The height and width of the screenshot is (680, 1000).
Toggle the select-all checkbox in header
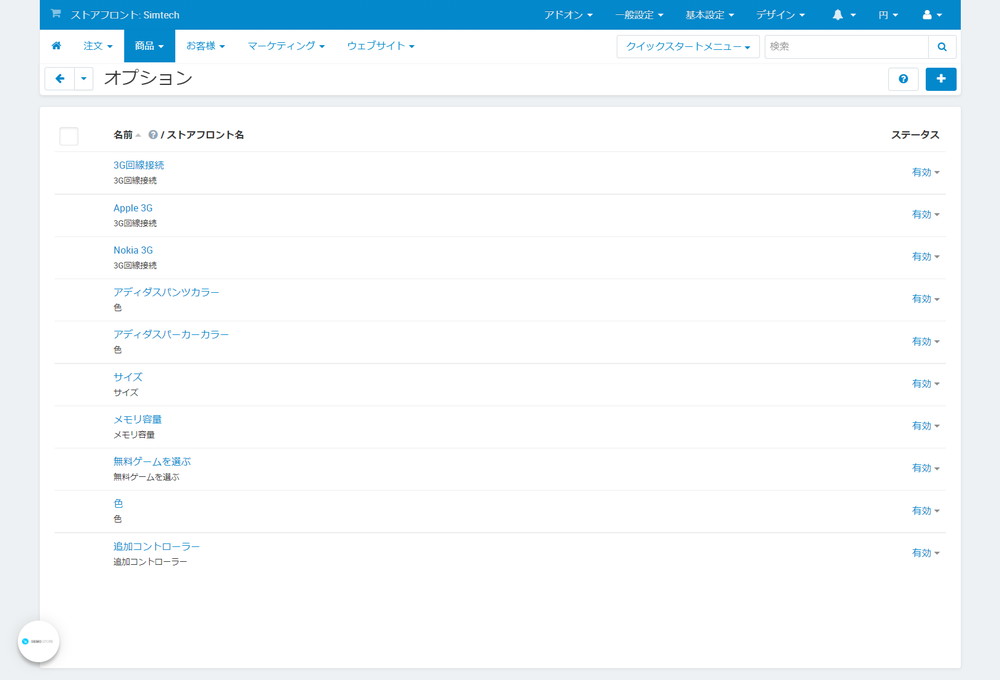pos(69,136)
